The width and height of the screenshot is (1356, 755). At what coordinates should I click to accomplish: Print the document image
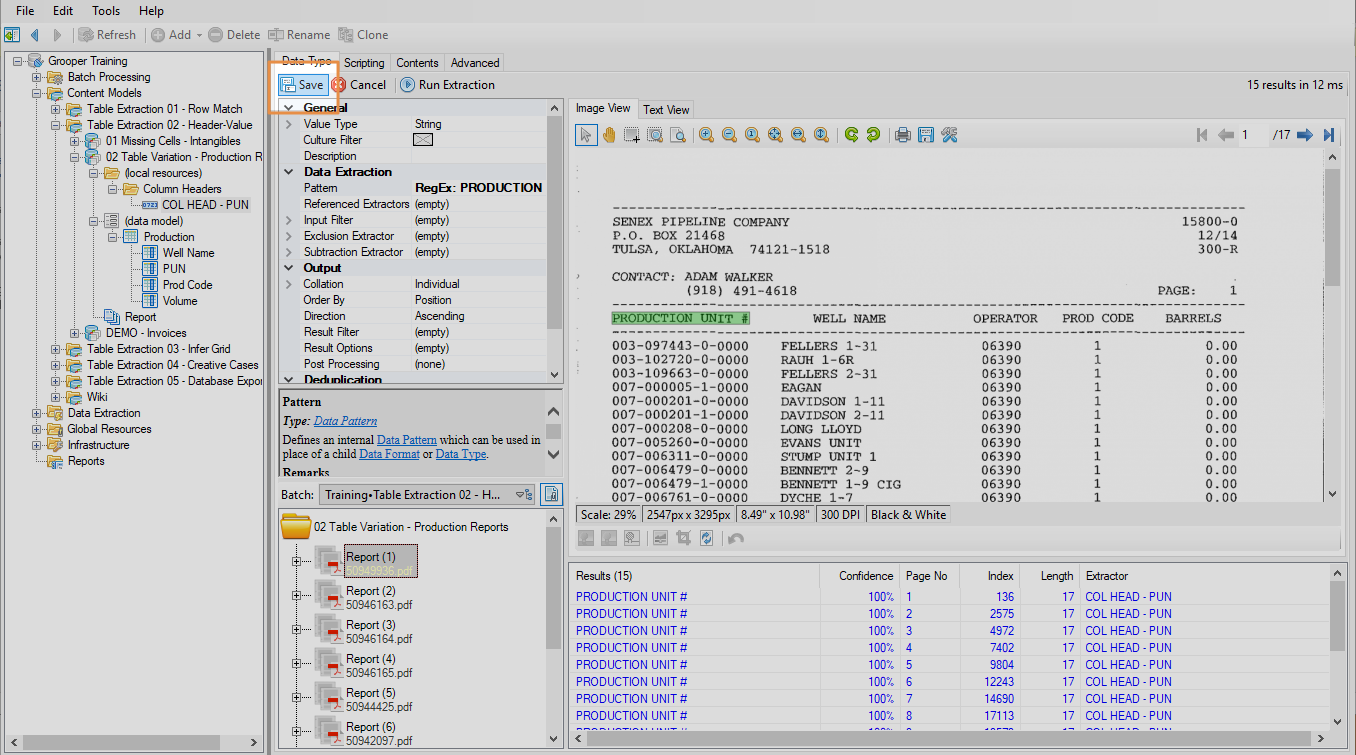pyautogui.click(x=903, y=135)
